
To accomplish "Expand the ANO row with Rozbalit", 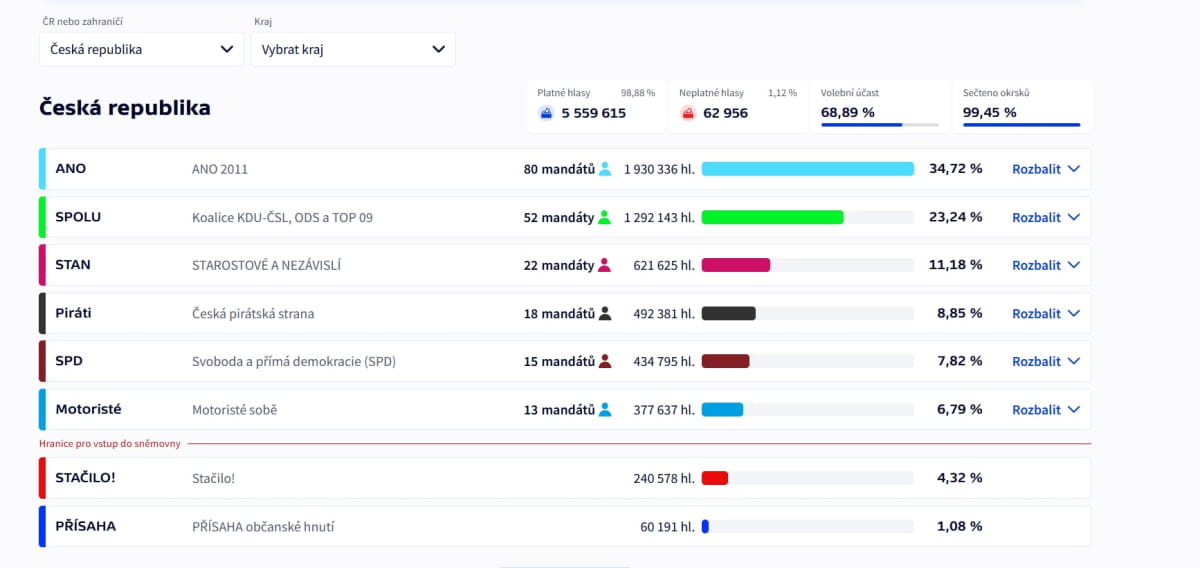I will point(1045,169).
